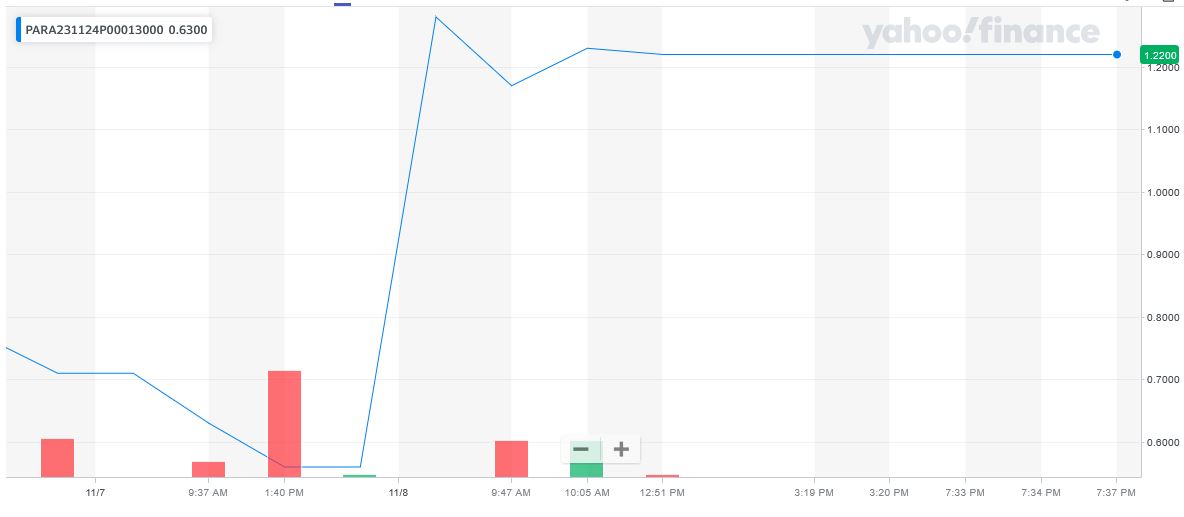Click the 11/8 date label on time axis
Image resolution: width=1184 pixels, height=517 pixels.
[x=398, y=492]
